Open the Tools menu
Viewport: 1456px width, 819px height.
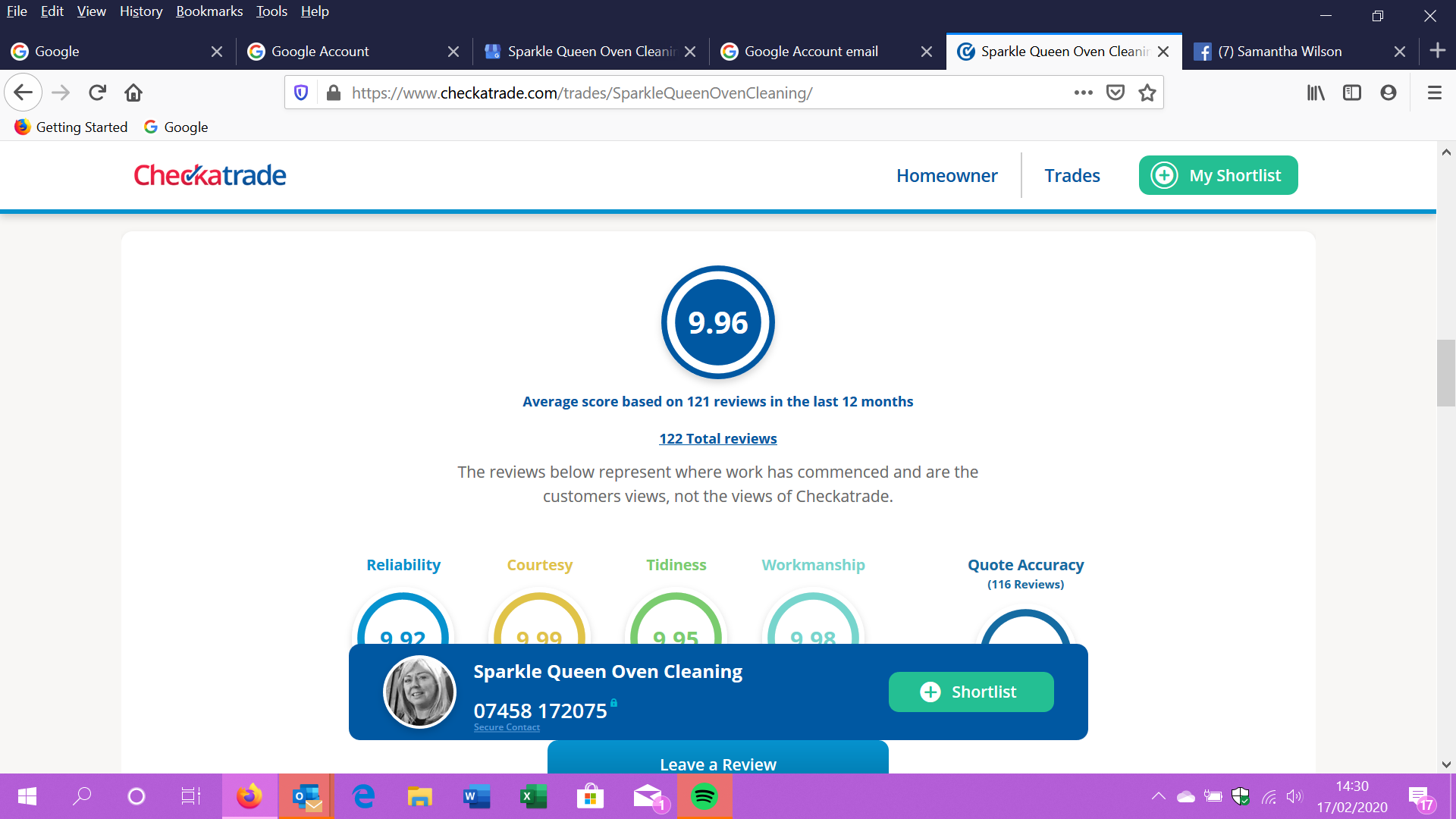click(x=271, y=11)
